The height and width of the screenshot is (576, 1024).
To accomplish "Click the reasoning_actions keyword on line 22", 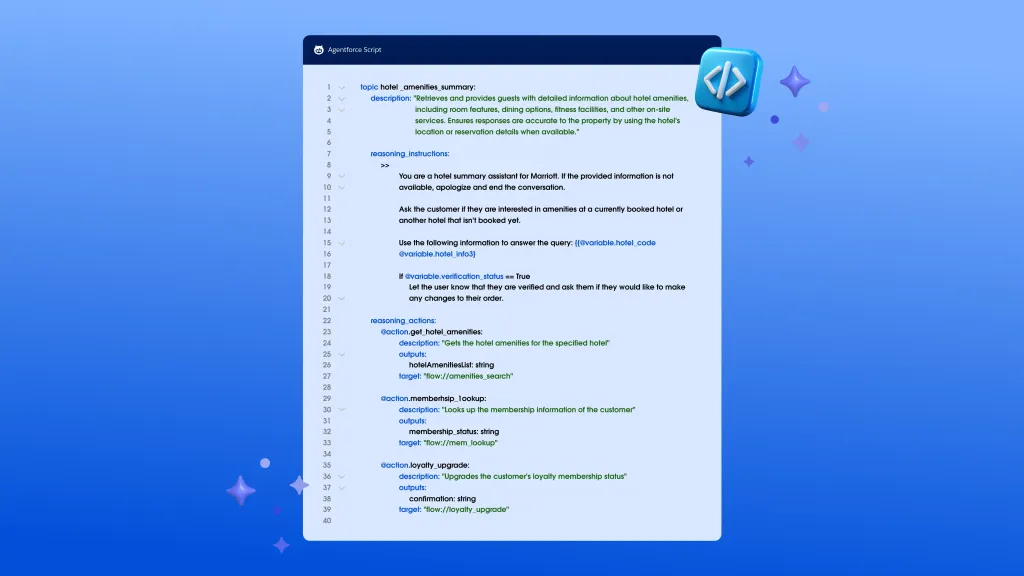I will 403,321.
